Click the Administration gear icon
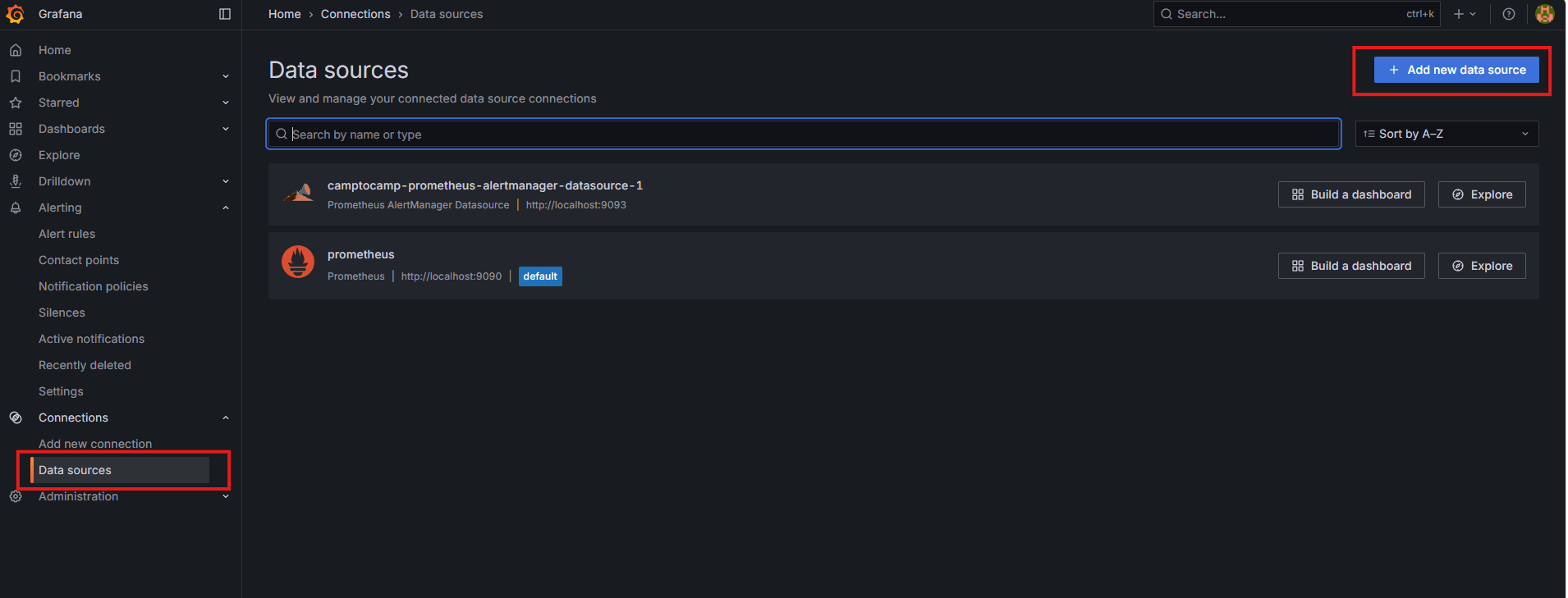Screen dimensions: 1568x598 pos(16,496)
